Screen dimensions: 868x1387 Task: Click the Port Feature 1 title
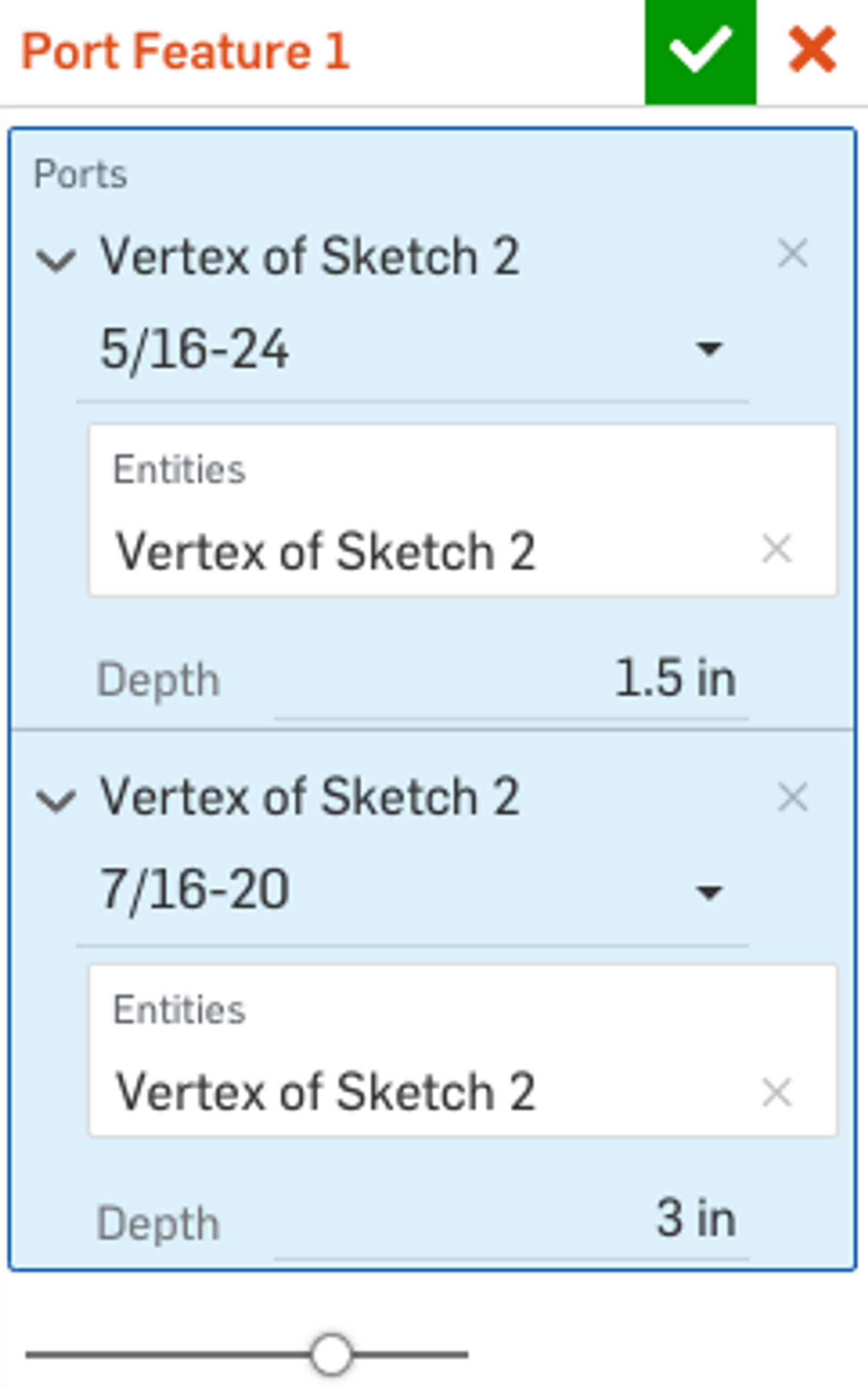tap(185, 52)
